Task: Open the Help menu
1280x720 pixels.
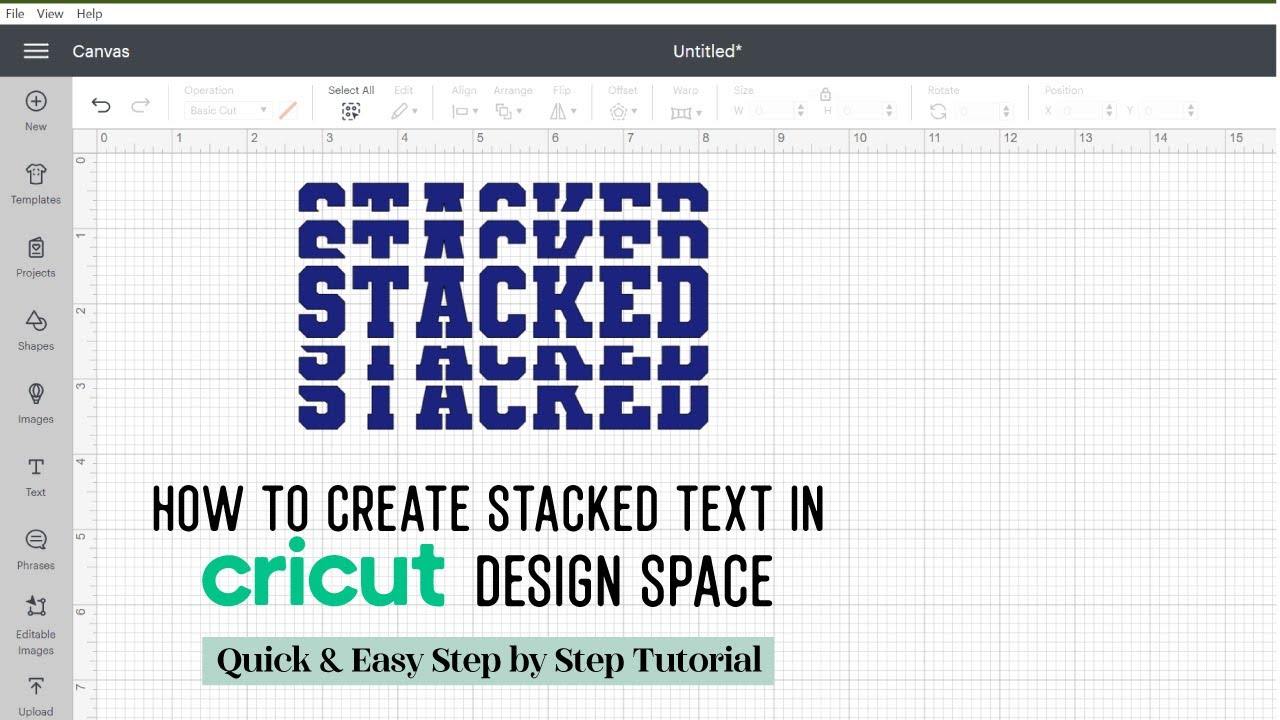Action: 89,13
